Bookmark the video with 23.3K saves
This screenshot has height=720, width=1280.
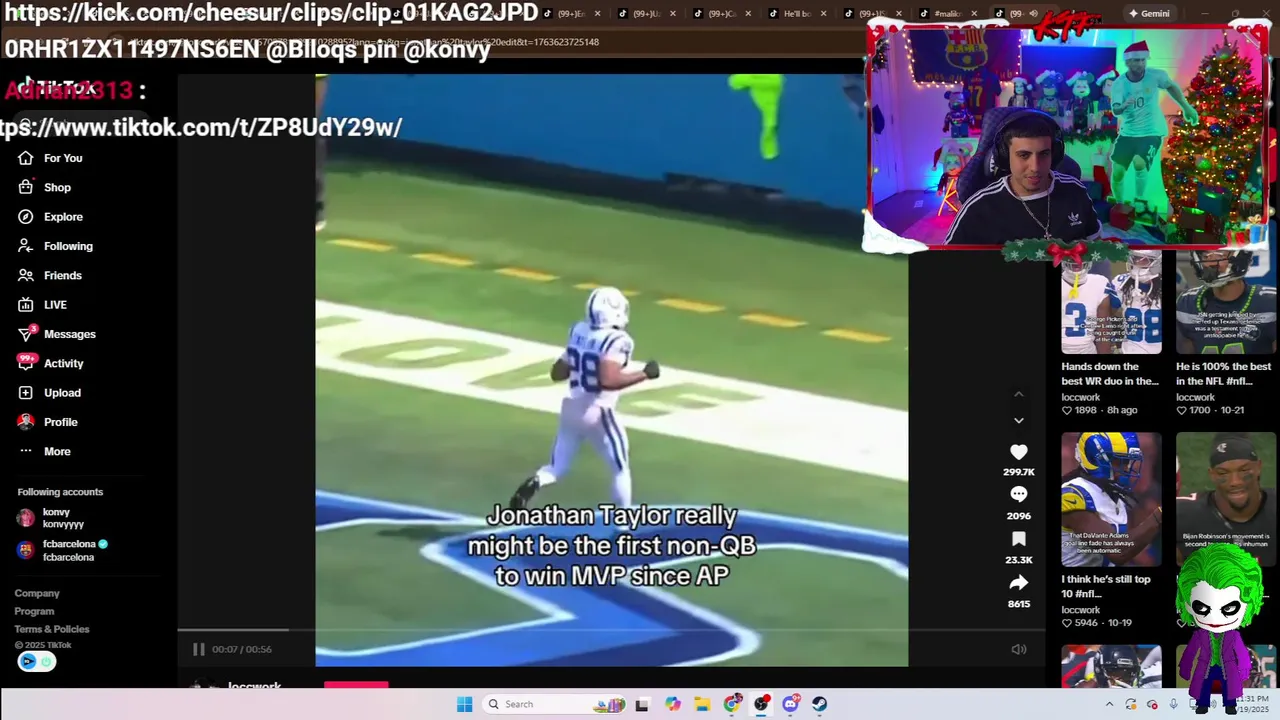pos(1018,539)
